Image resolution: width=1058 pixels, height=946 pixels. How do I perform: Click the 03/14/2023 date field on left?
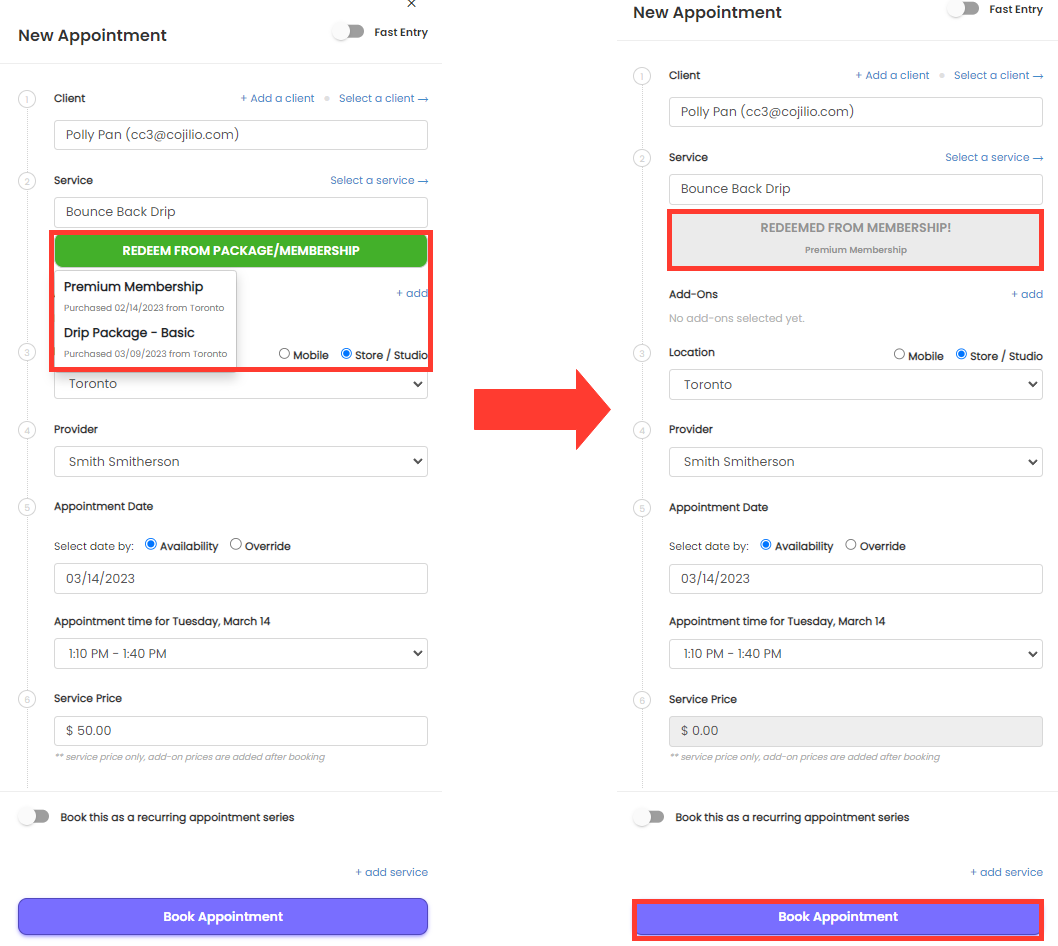coord(241,578)
